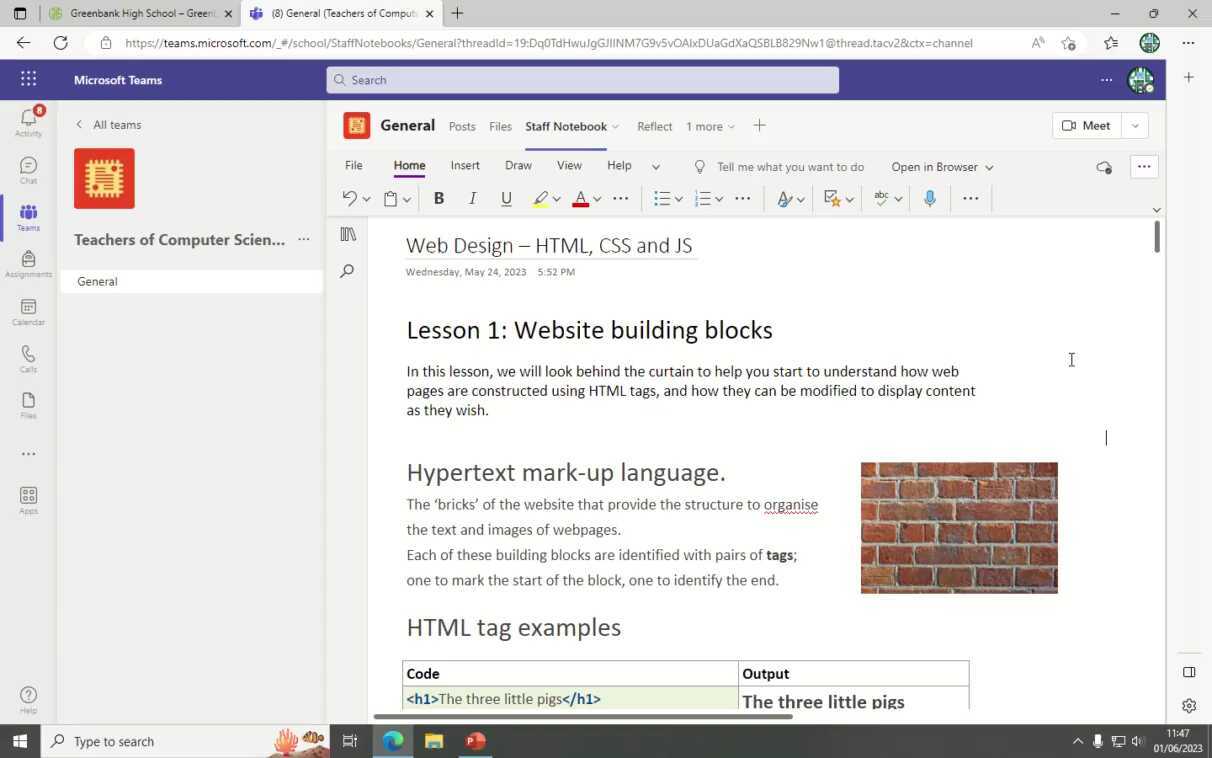Apply underline to text
This screenshot has height=758, width=1212.
click(506, 199)
